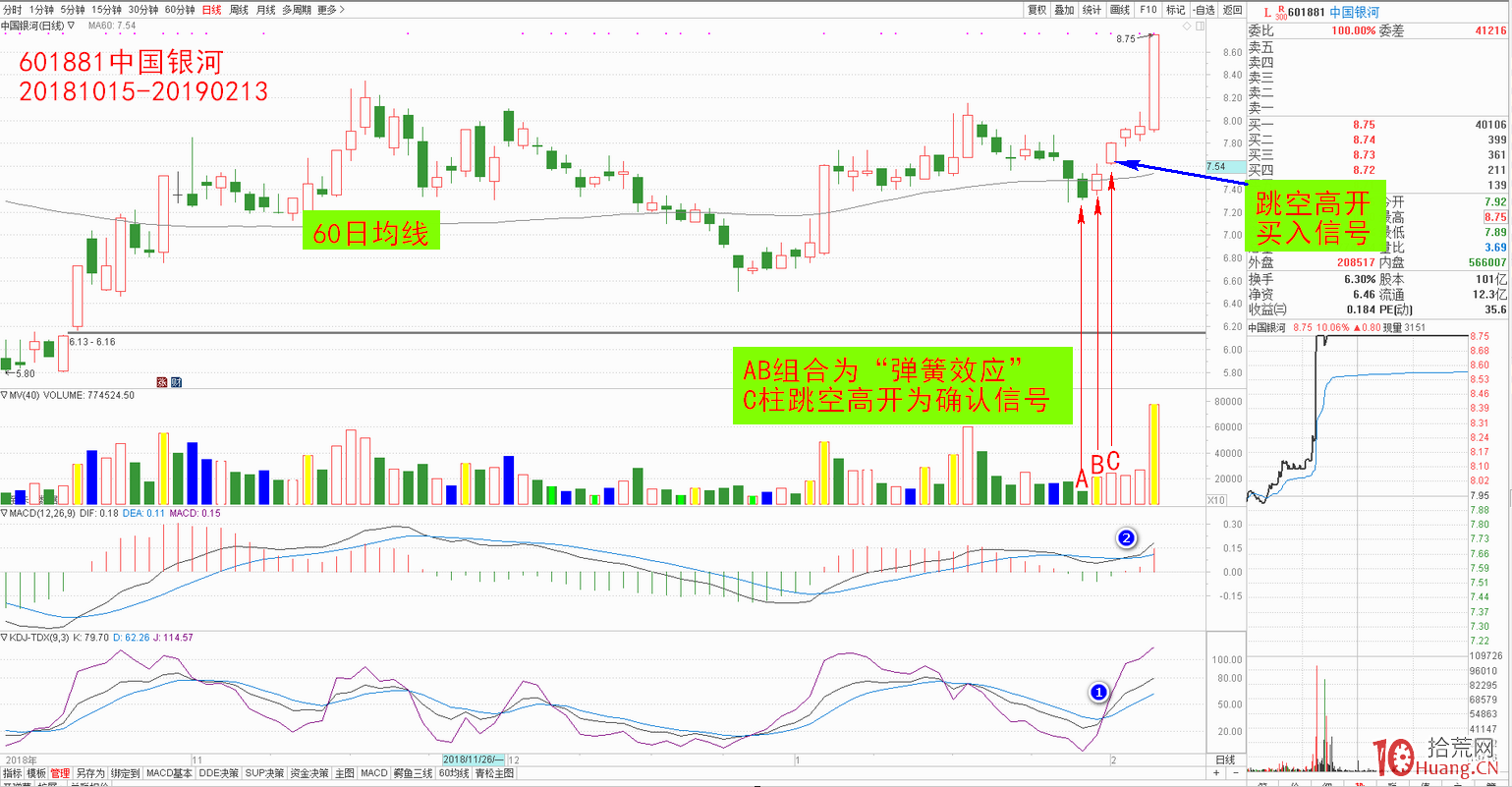
Task: Click the diamond icon above the chart
Action: tap(1187, 26)
